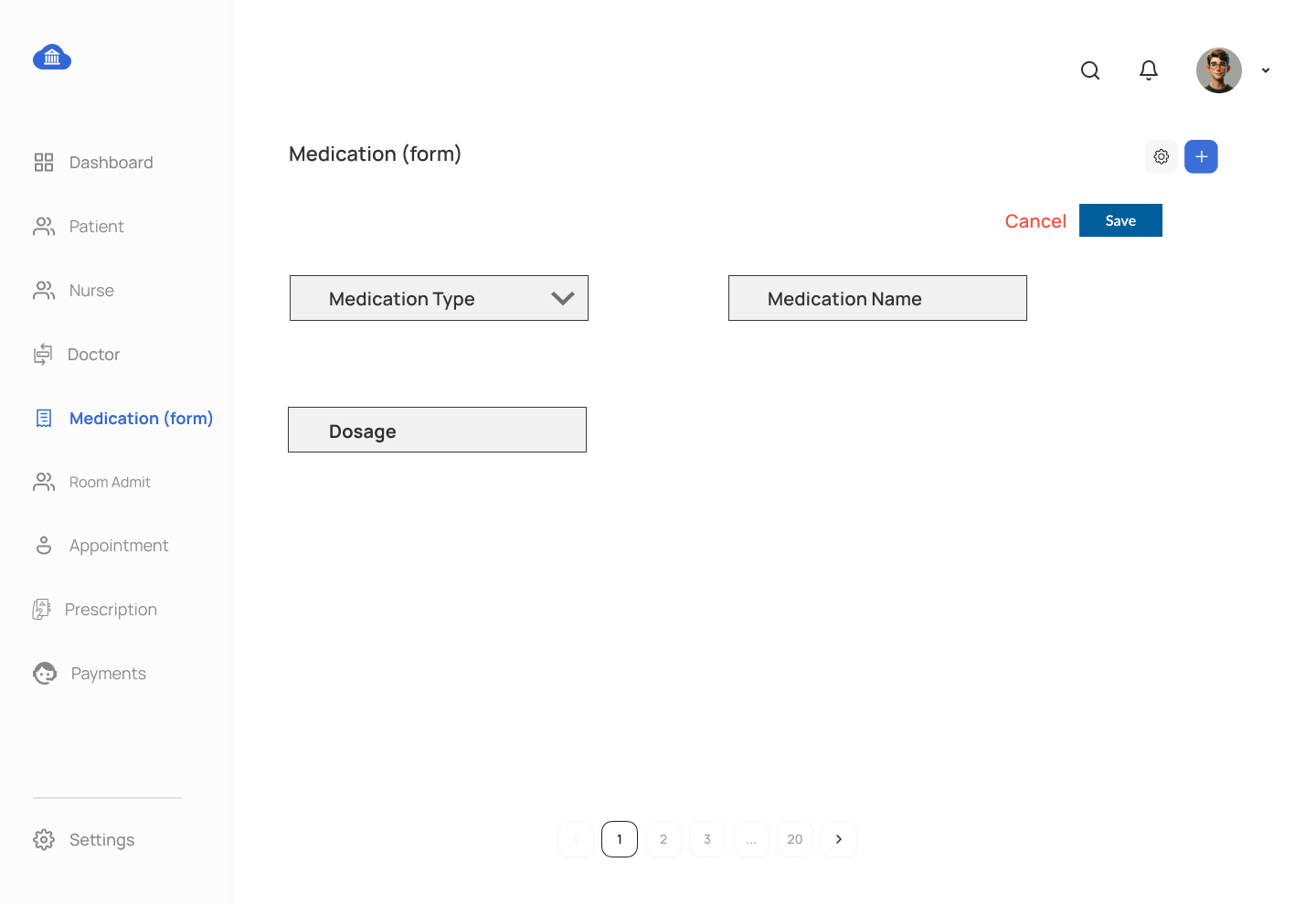Expand the profile dropdown arrow

[1266, 70]
